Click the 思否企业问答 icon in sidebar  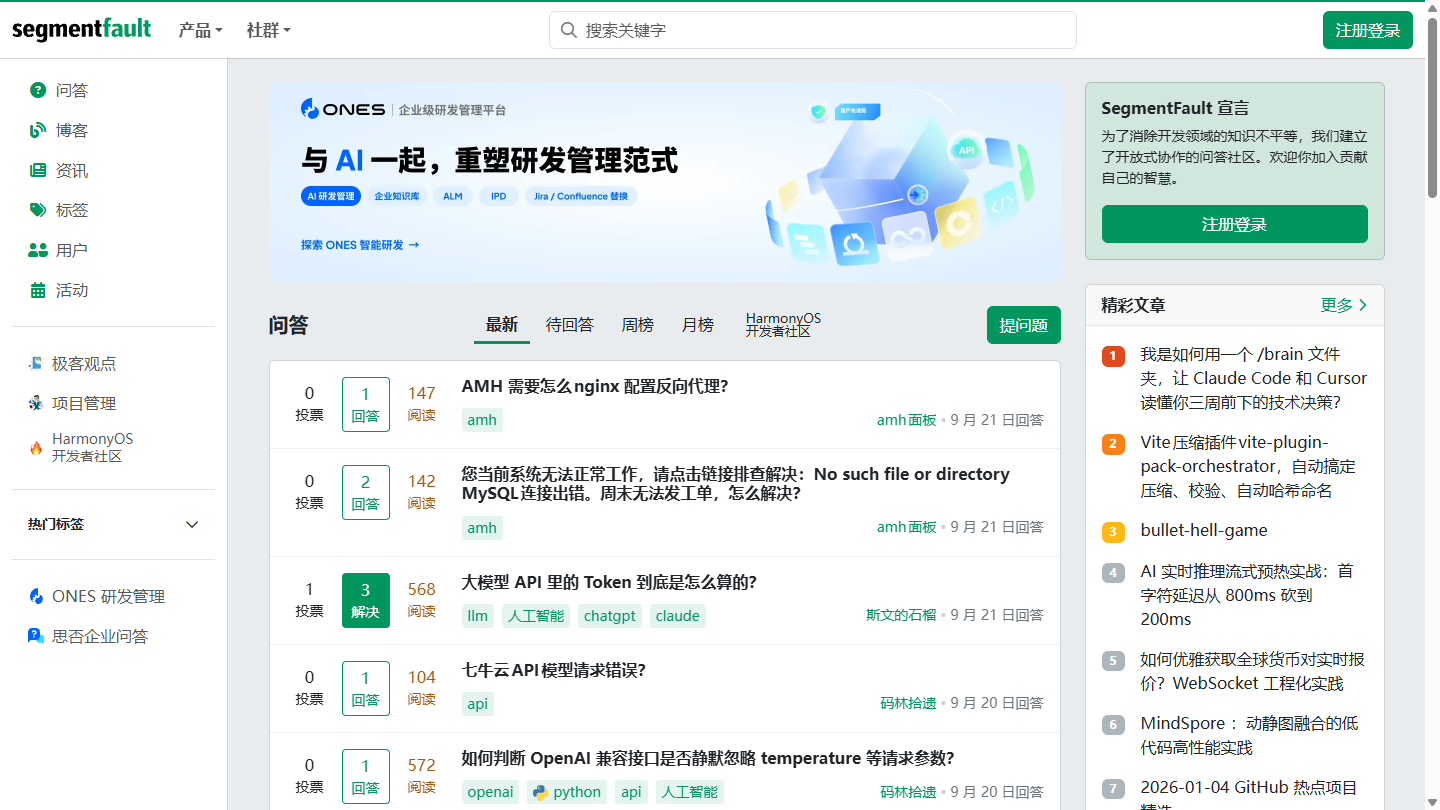pyautogui.click(x=36, y=636)
